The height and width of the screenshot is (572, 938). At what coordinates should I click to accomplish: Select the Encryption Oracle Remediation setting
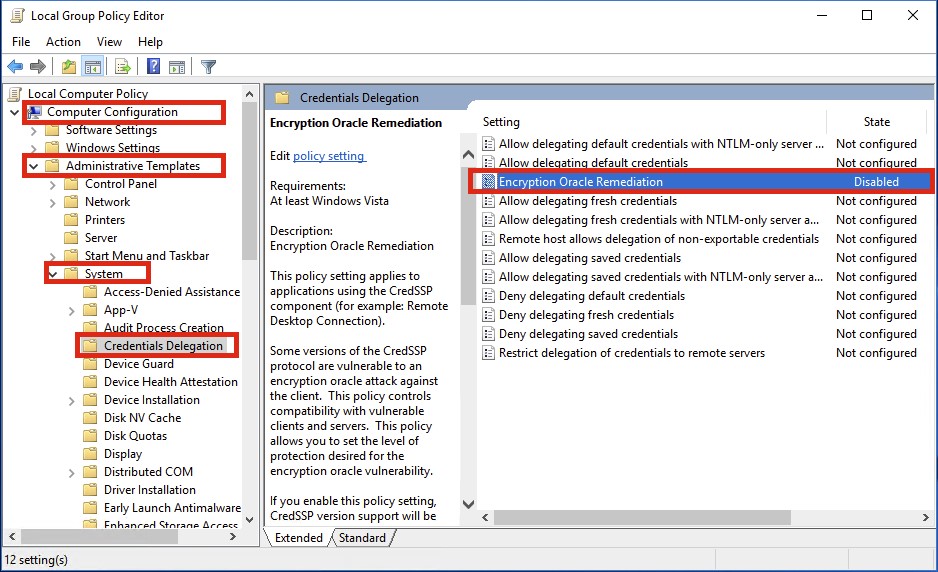pyautogui.click(x=705, y=182)
